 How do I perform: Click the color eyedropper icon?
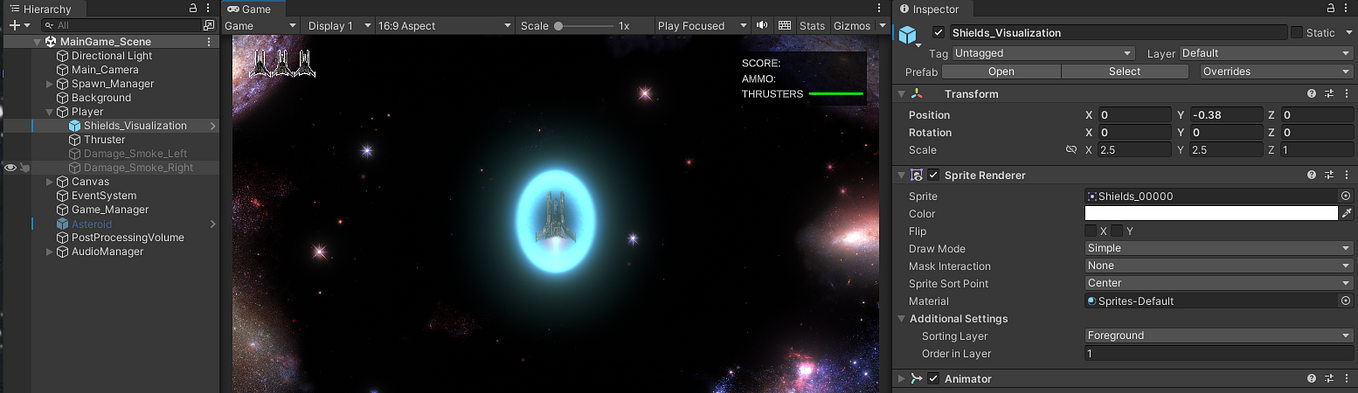point(1346,213)
